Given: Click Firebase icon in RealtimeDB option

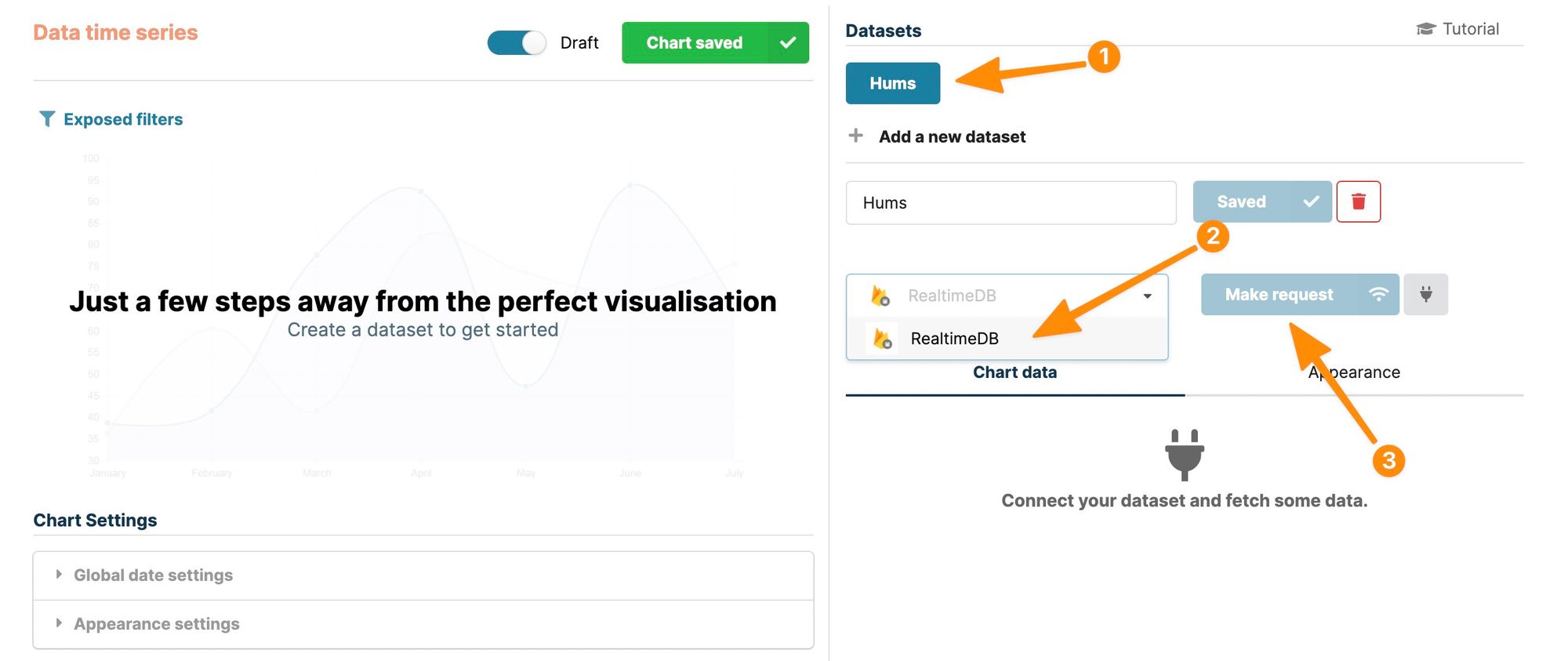Looking at the screenshot, I should click(883, 339).
